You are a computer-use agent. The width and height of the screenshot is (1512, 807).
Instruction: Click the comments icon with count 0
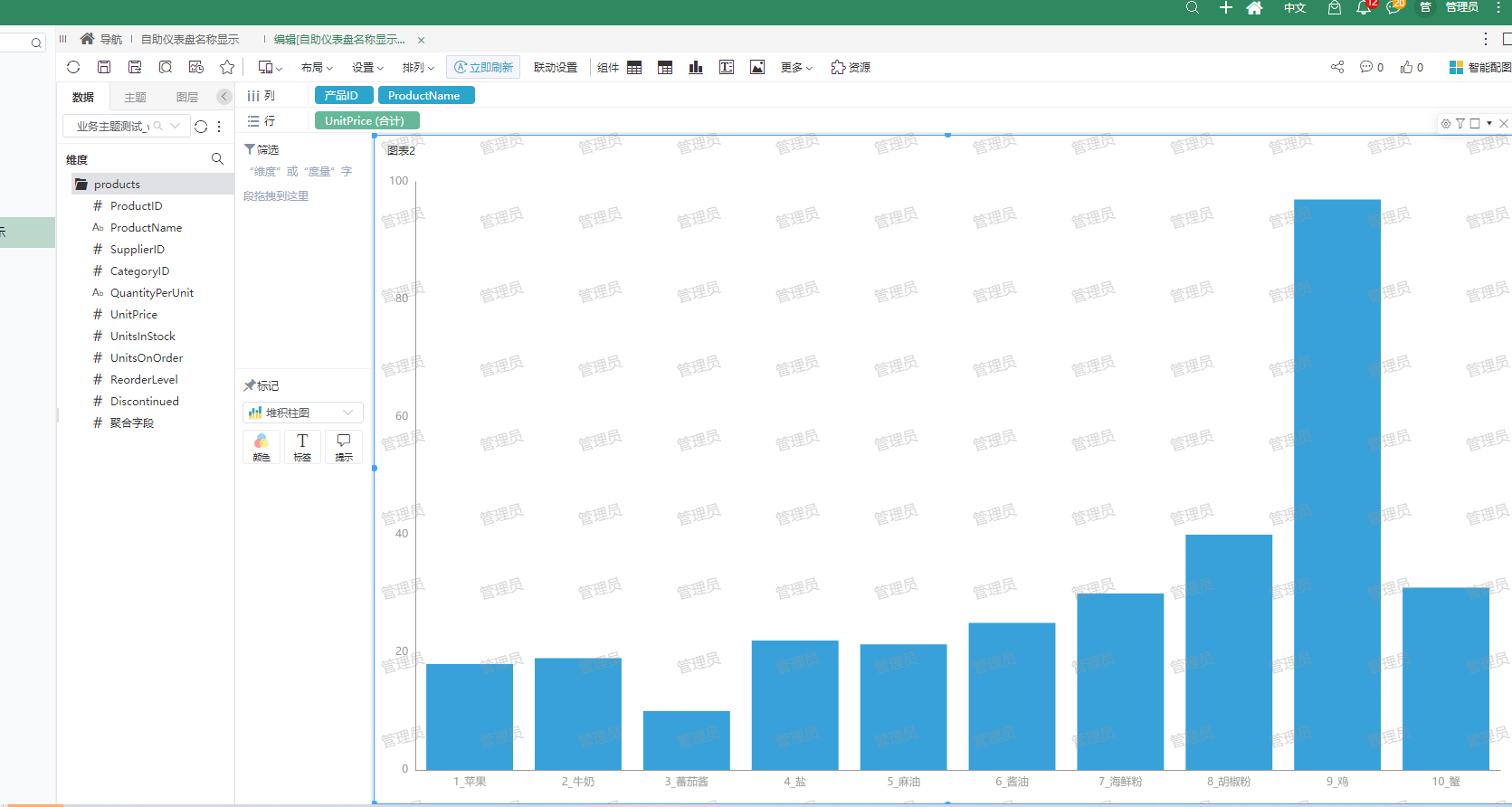(1371, 67)
